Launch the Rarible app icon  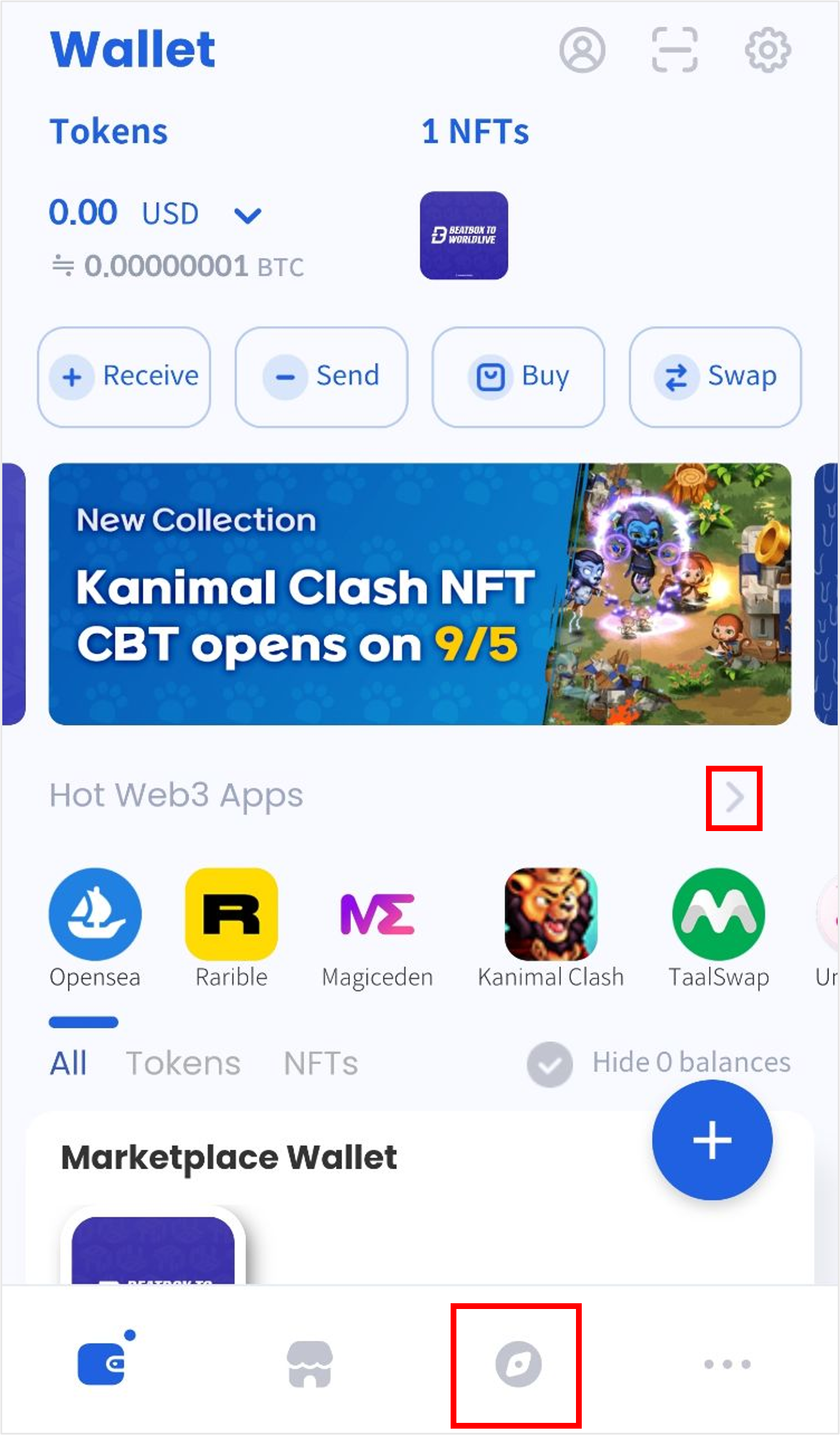[x=231, y=914]
